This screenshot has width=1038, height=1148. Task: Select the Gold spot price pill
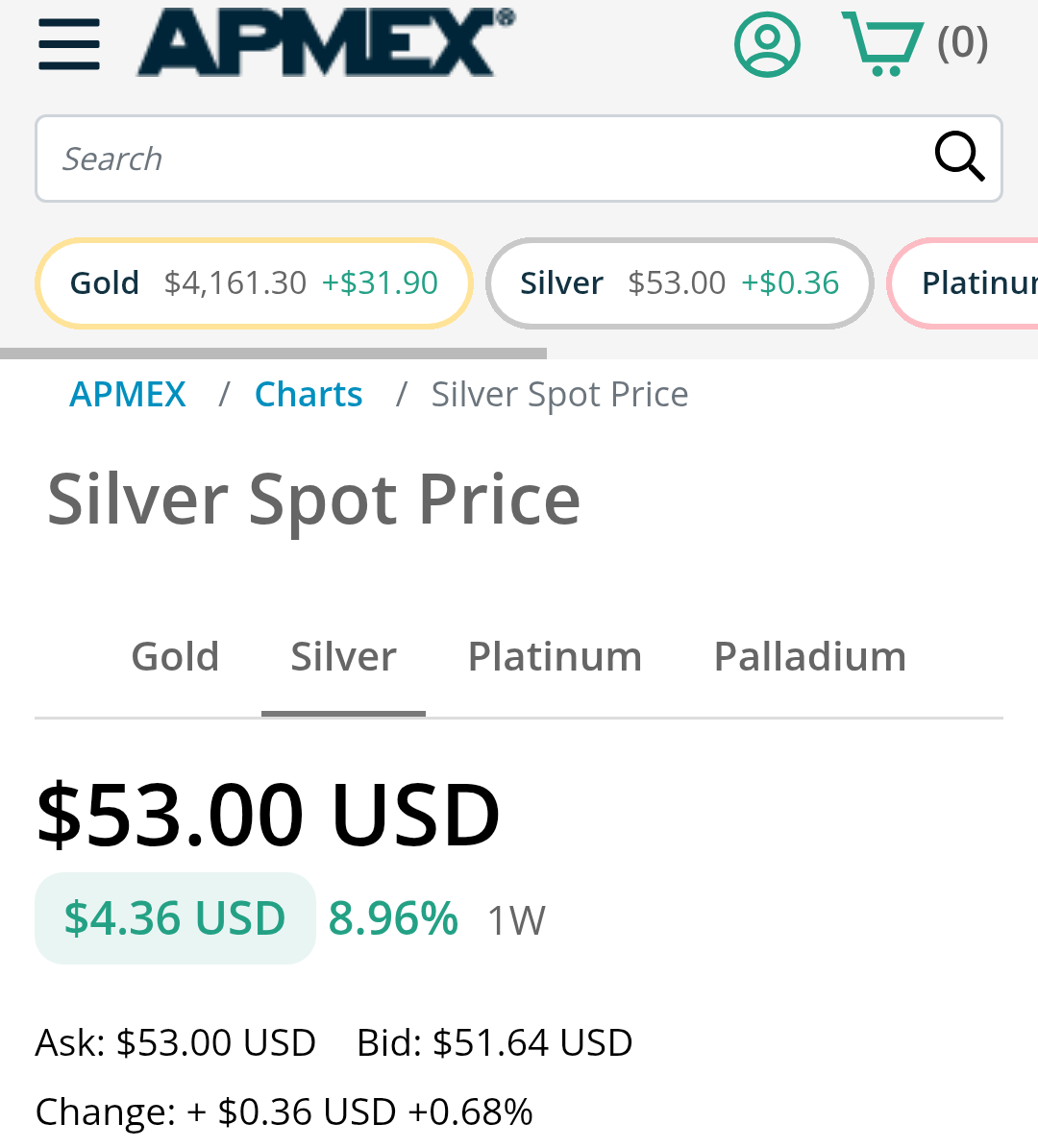tap(254, 283)
